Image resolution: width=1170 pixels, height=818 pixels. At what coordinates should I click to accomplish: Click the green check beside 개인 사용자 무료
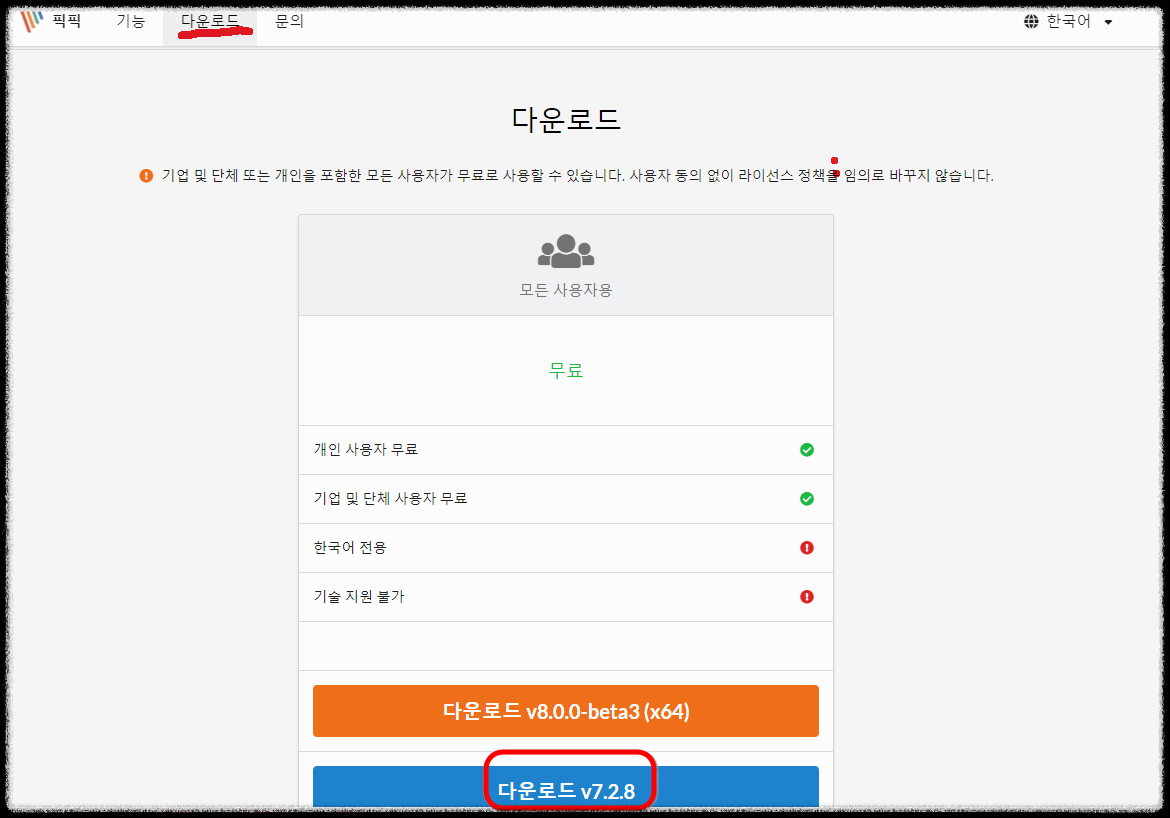pos(807,449)
